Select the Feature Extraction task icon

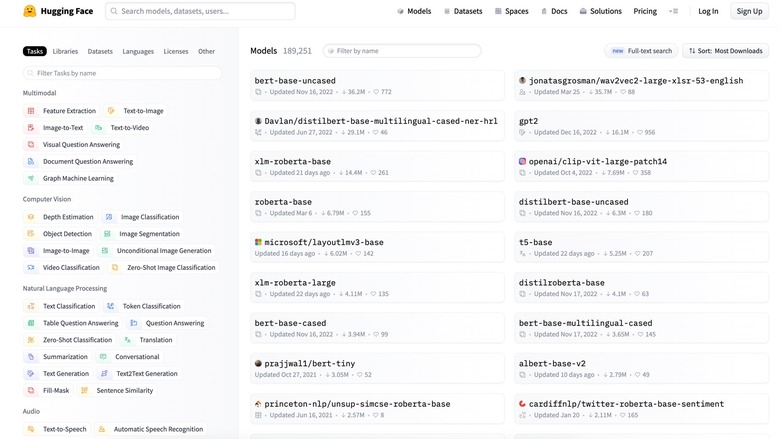pyautogui.click(x=31, y=111)
